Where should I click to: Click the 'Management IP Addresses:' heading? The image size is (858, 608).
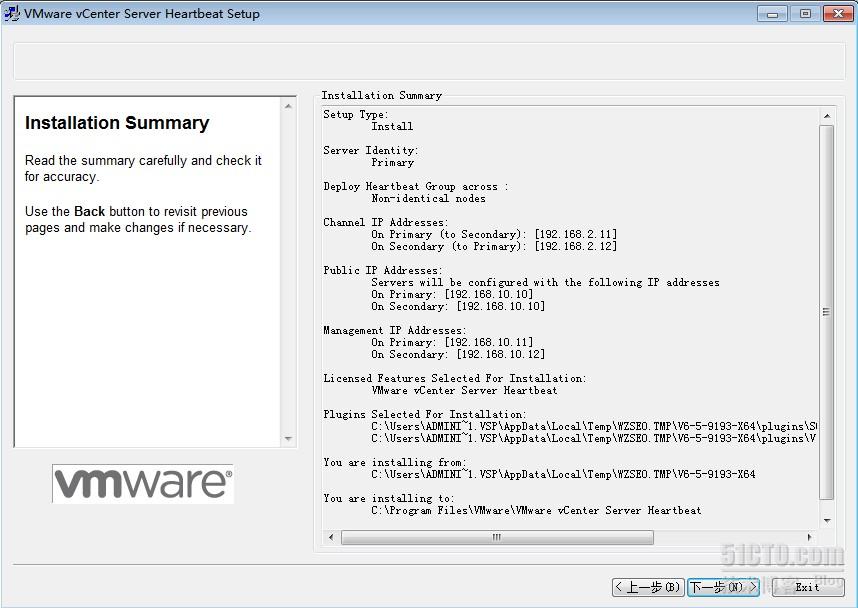click(395, 331)
